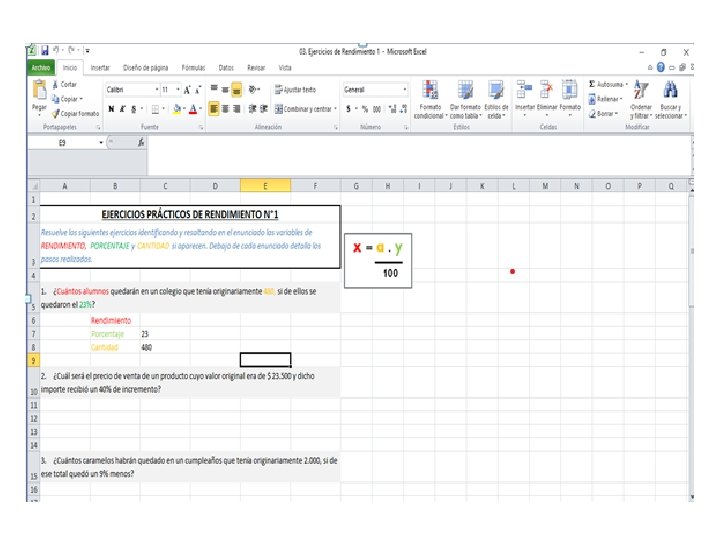This screenshot has height=540, width=720.
Task: Click the decrease decimals icon
Action: coord(403,109)
